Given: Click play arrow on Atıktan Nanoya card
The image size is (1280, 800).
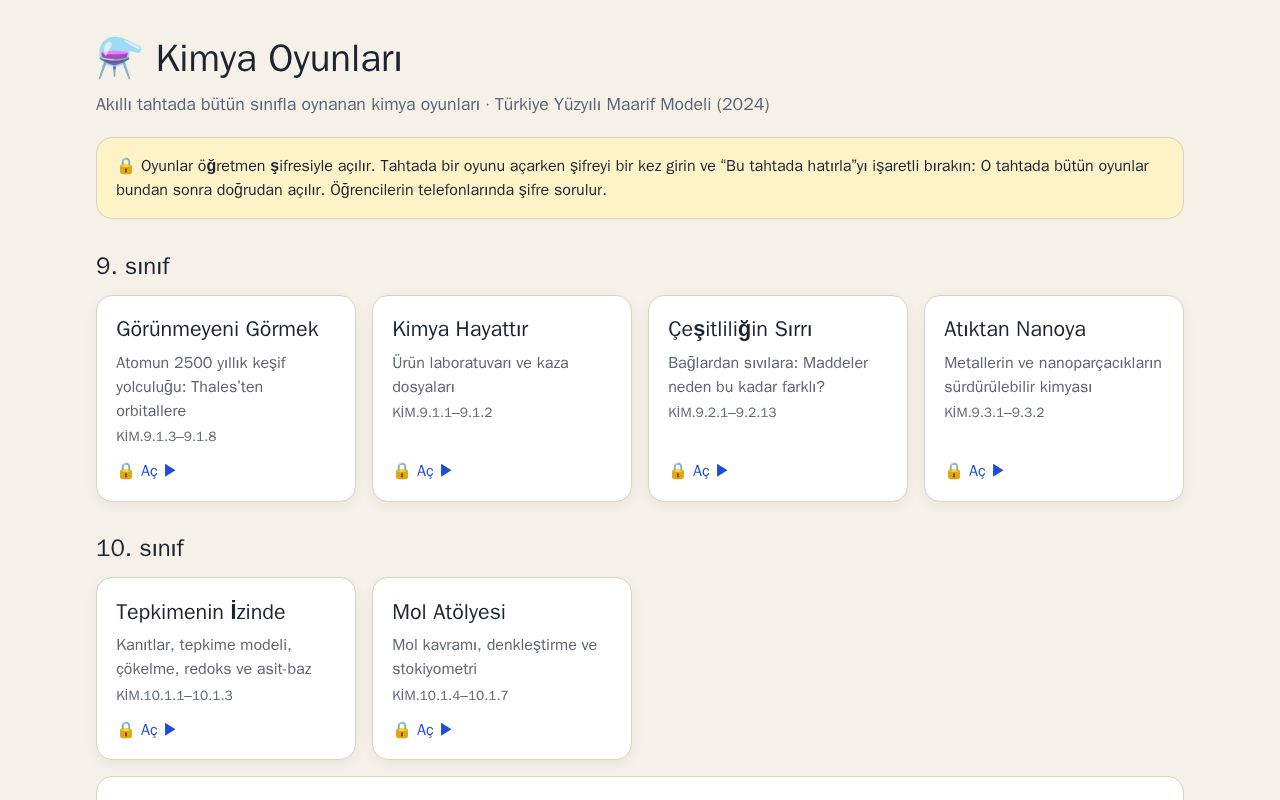Looking at the screenshot, I should 998,471.
